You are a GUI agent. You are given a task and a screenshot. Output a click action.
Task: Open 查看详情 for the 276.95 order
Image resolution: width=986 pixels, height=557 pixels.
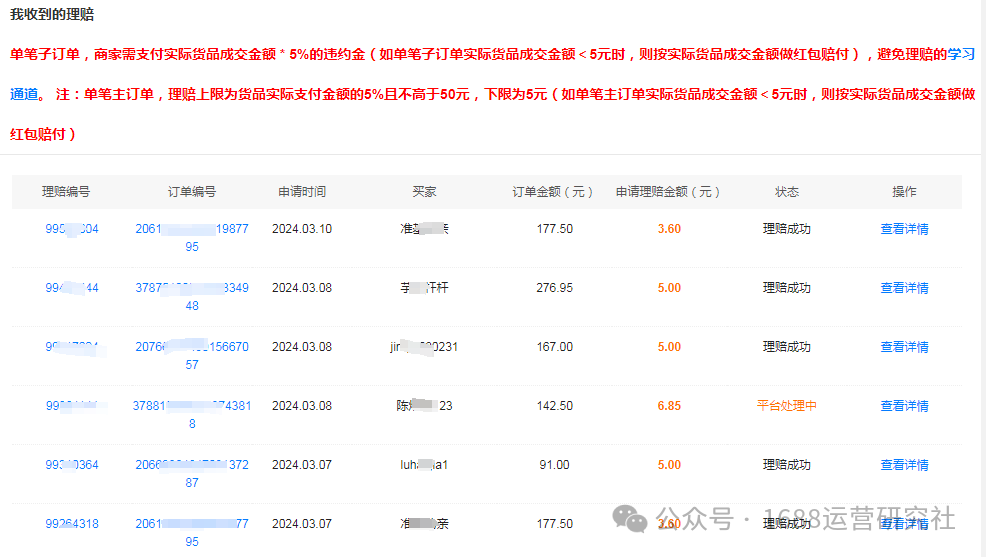click(x=904, y=288)
